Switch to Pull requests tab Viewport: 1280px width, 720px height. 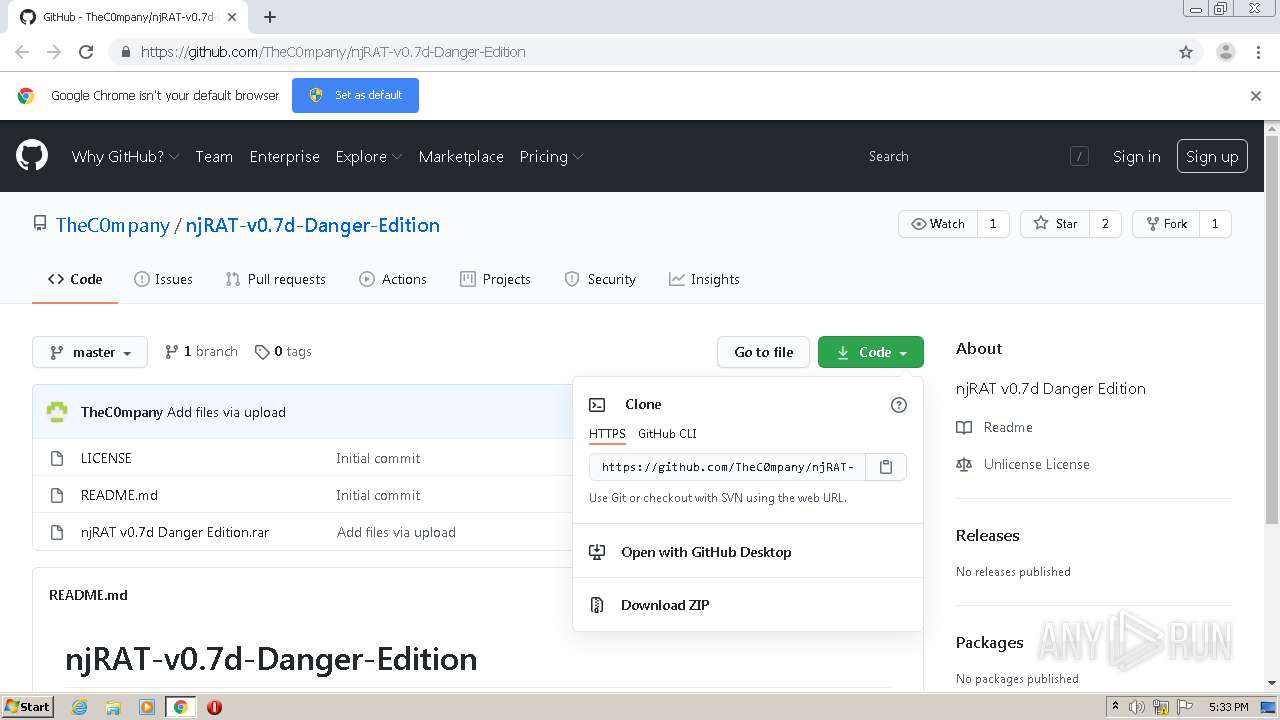click(x=276, y=279)
